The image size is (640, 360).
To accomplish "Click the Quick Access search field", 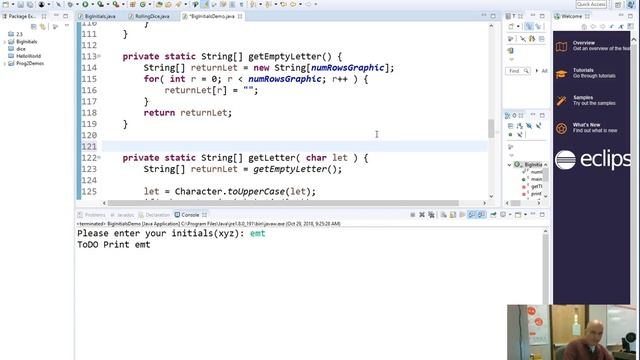I will point(591,4).
